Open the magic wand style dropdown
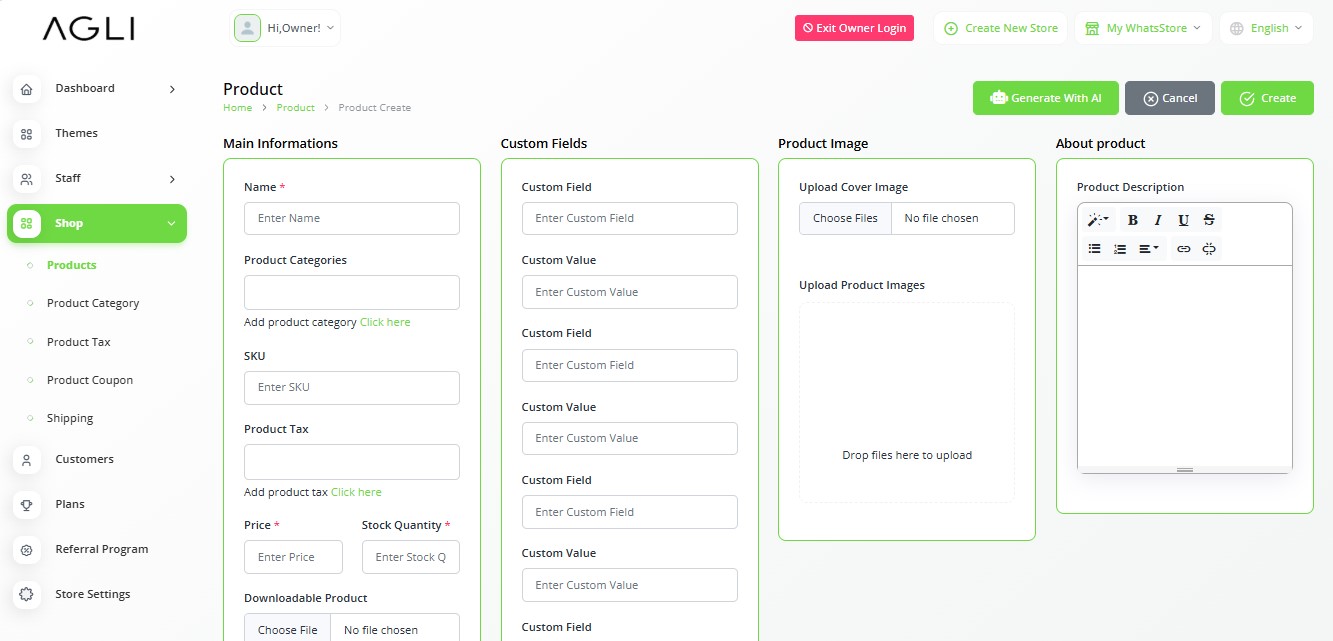Viewport: 1333px width, 641px height. [x=1098, y=220]
